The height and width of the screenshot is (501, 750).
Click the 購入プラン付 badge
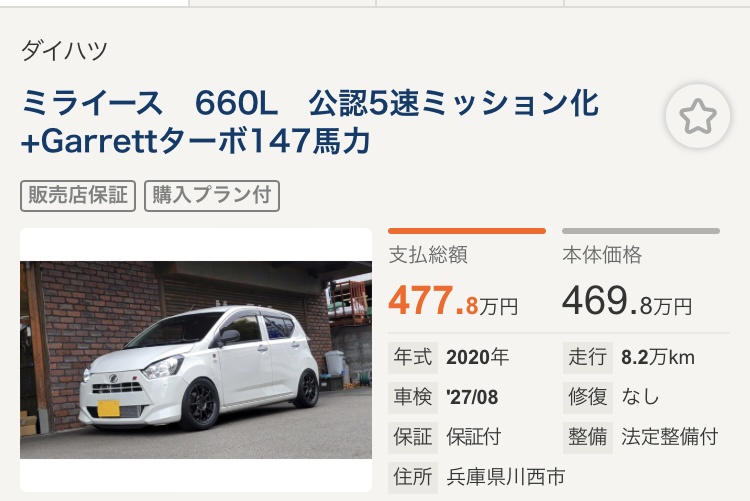tap(212, 196)
